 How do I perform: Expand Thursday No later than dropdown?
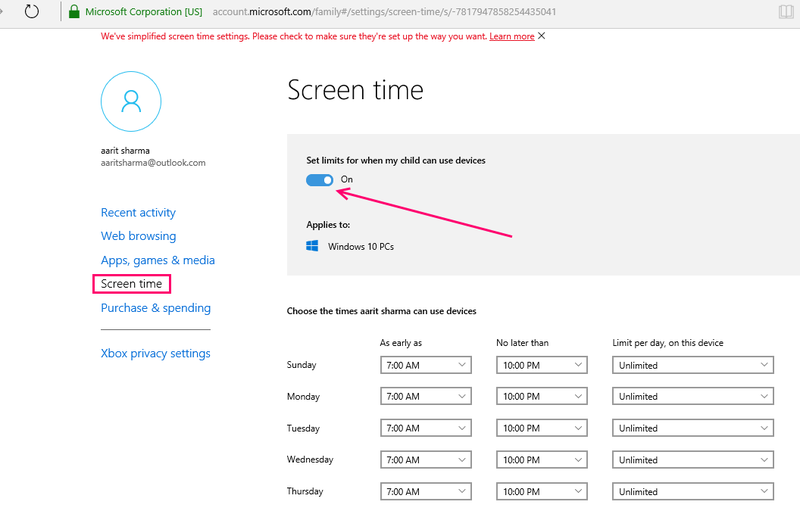(542, 491)
